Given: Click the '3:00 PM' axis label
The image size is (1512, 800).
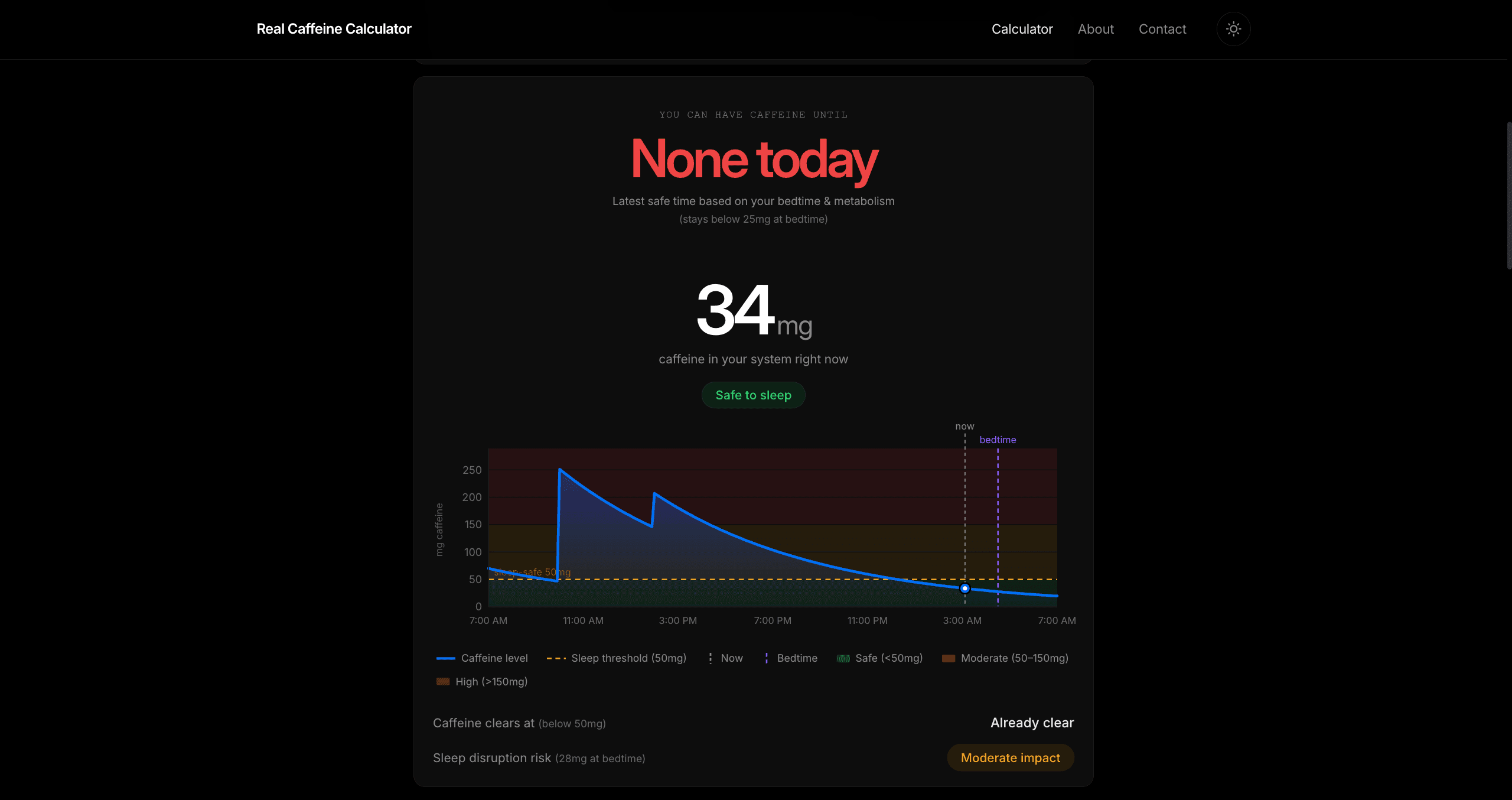Looking at the screenshot, I should (677, 620).
